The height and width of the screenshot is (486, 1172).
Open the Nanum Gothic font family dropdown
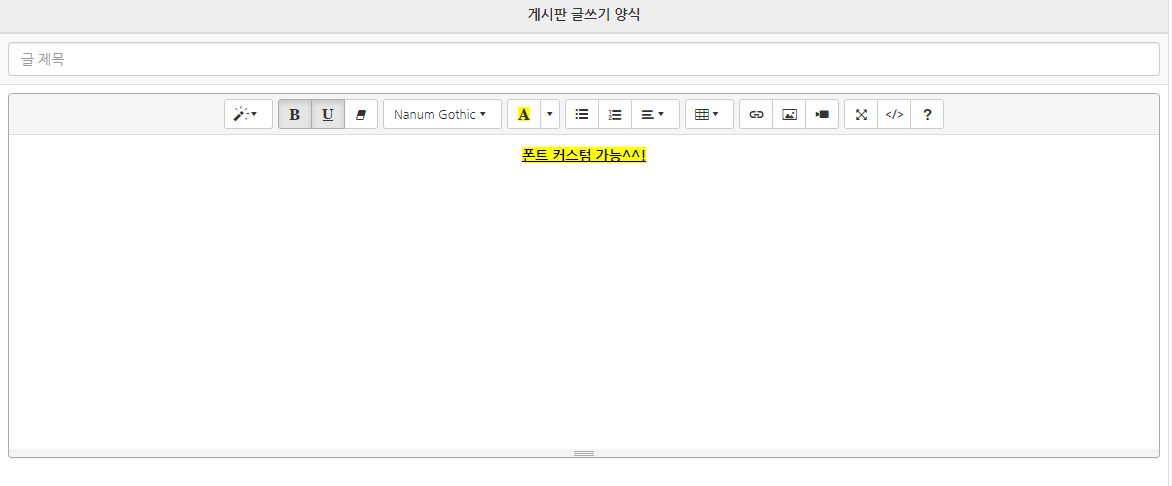click(442, 114)
